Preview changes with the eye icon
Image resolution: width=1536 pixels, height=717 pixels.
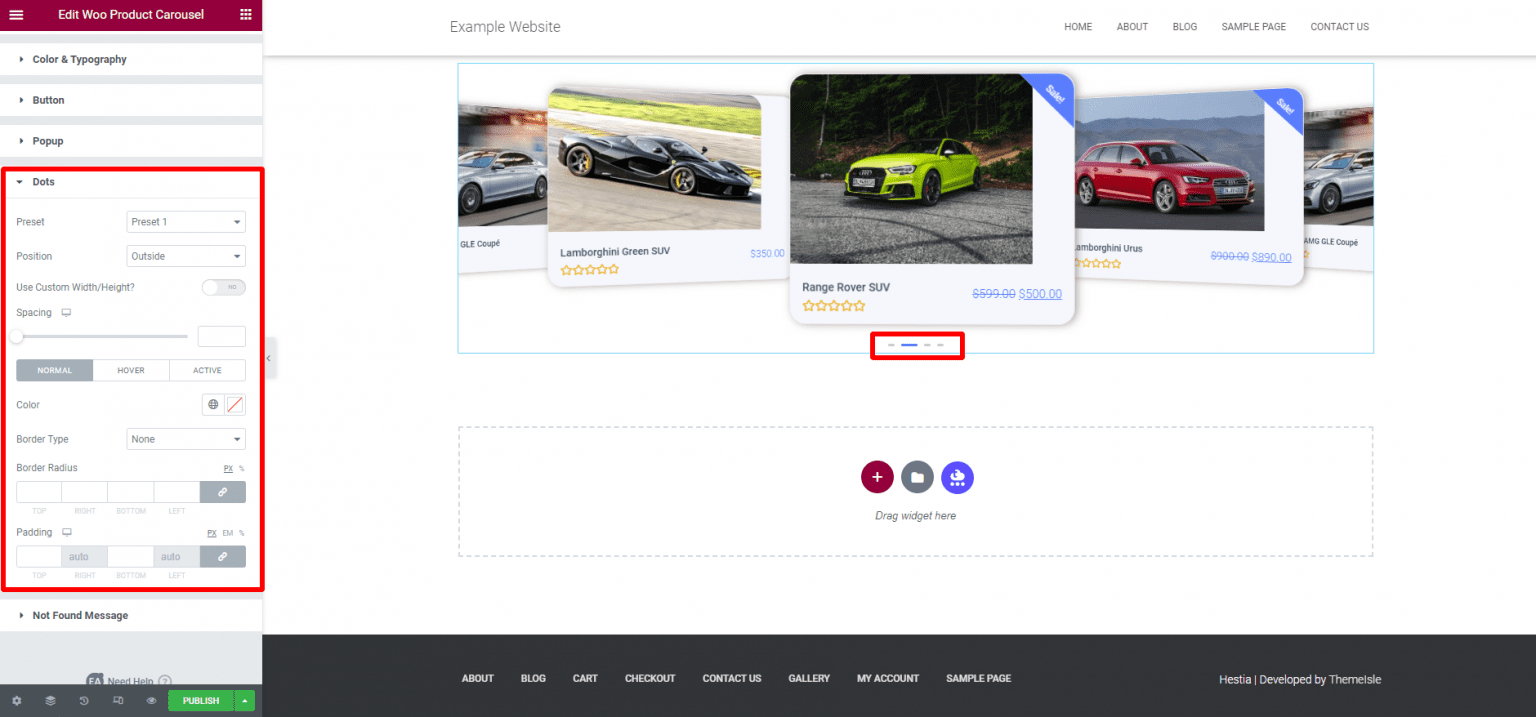pyautogui.click(x=151, y=701)
